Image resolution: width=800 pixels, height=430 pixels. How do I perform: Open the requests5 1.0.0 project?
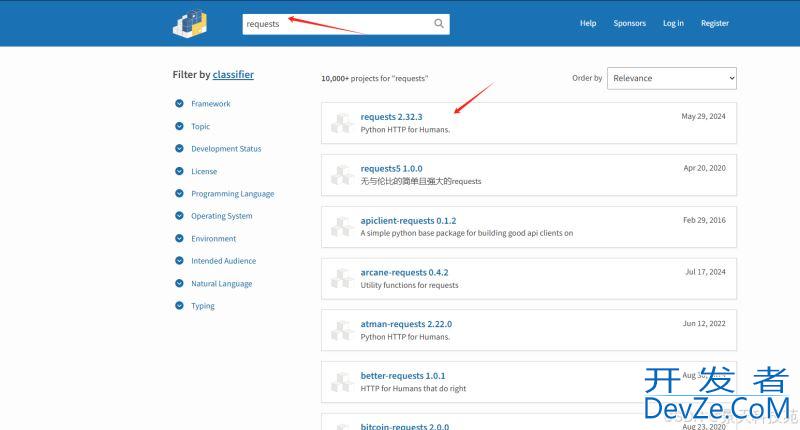pos(391,168)
